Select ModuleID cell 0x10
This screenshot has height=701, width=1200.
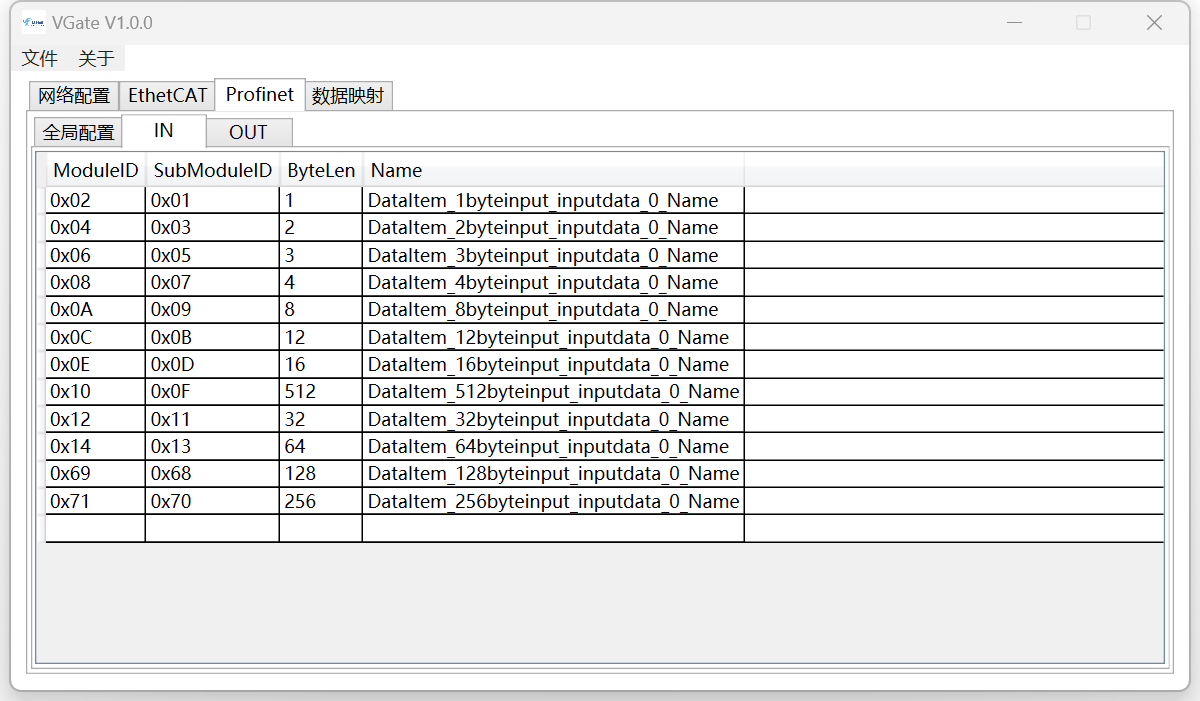point(96,391)
